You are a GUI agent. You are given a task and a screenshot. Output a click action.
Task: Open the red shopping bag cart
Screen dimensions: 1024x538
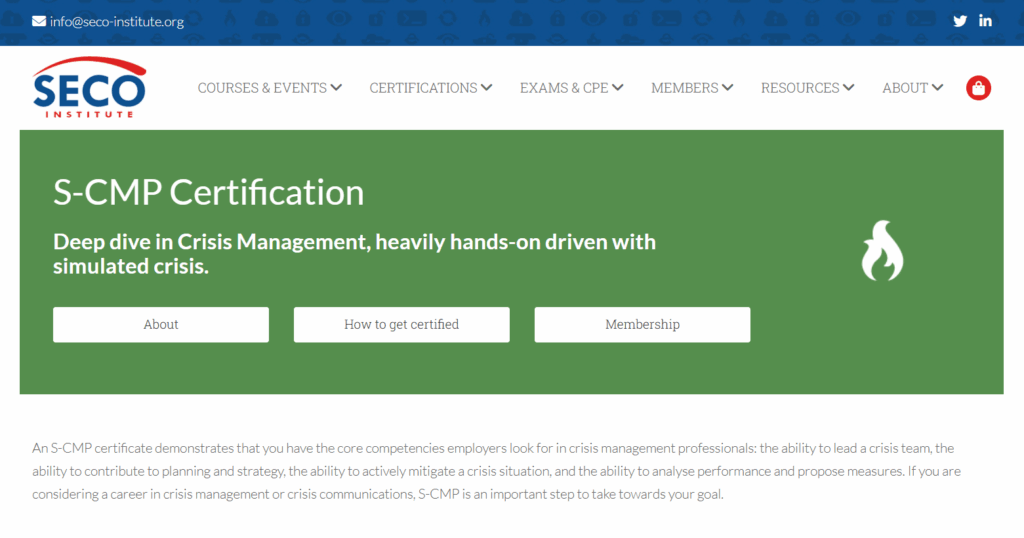tap(978, 88)
